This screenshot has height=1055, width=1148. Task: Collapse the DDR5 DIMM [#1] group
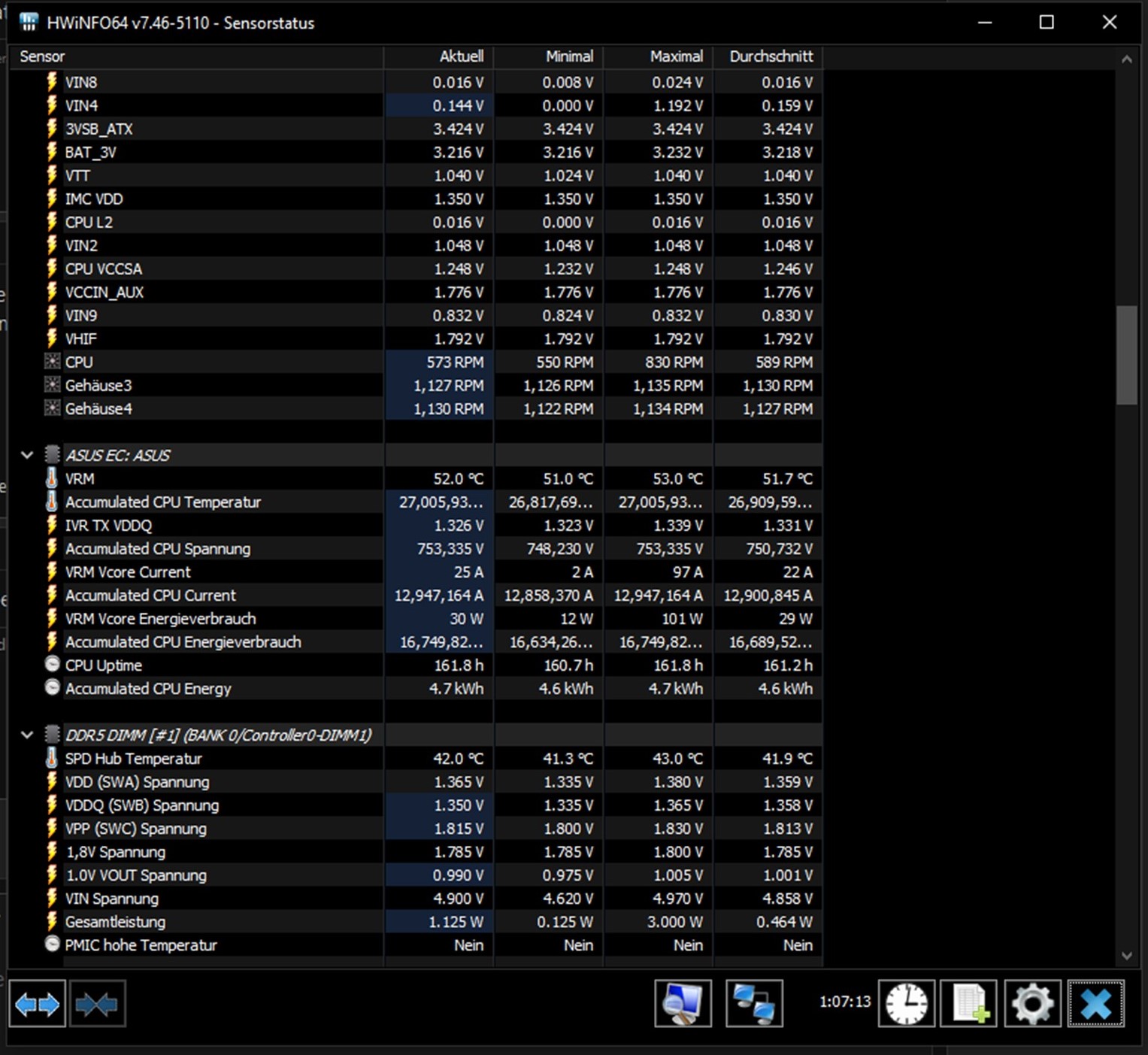27,735
